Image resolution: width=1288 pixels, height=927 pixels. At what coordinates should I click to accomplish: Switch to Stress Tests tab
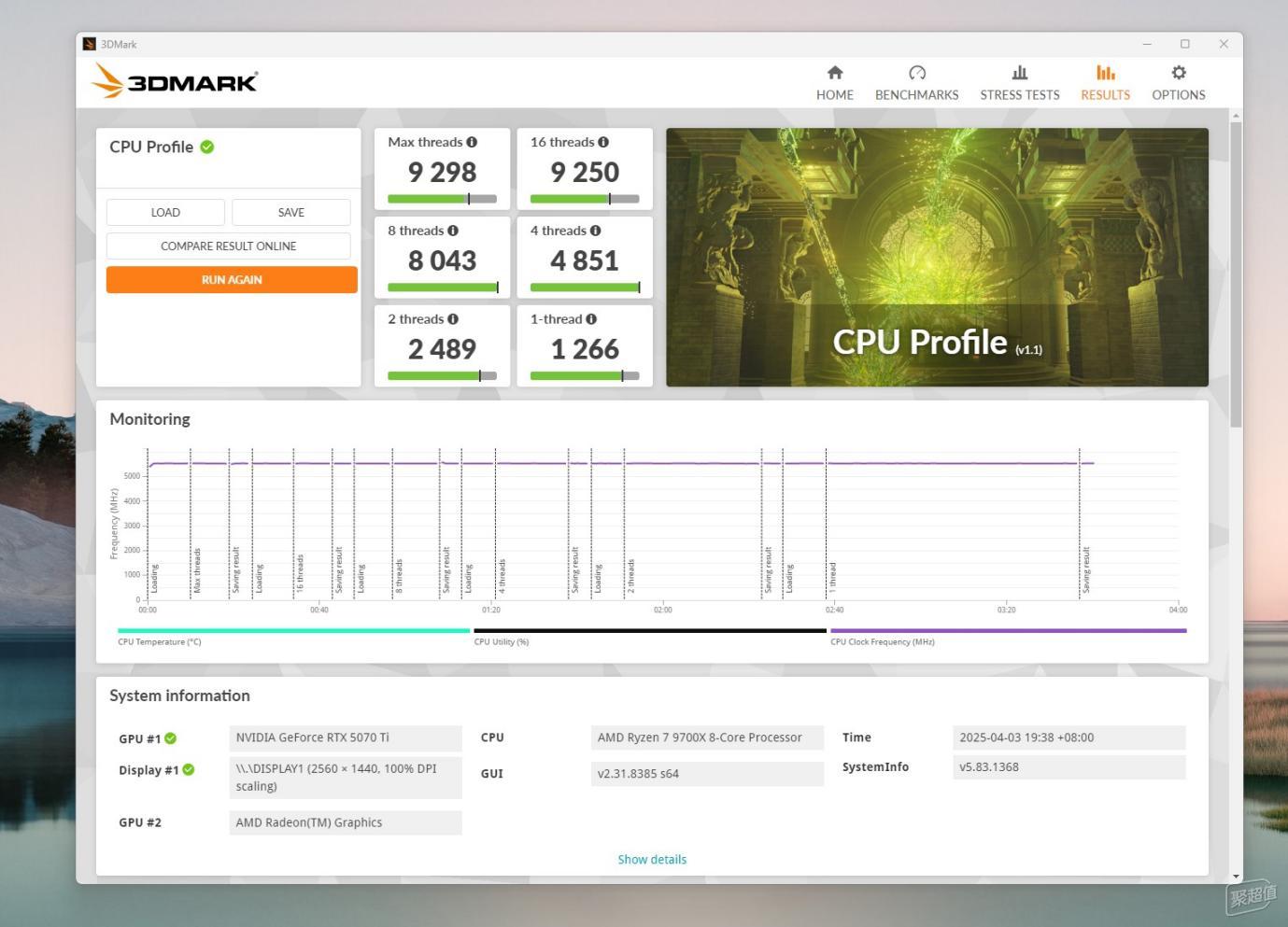click(1019, 83)
